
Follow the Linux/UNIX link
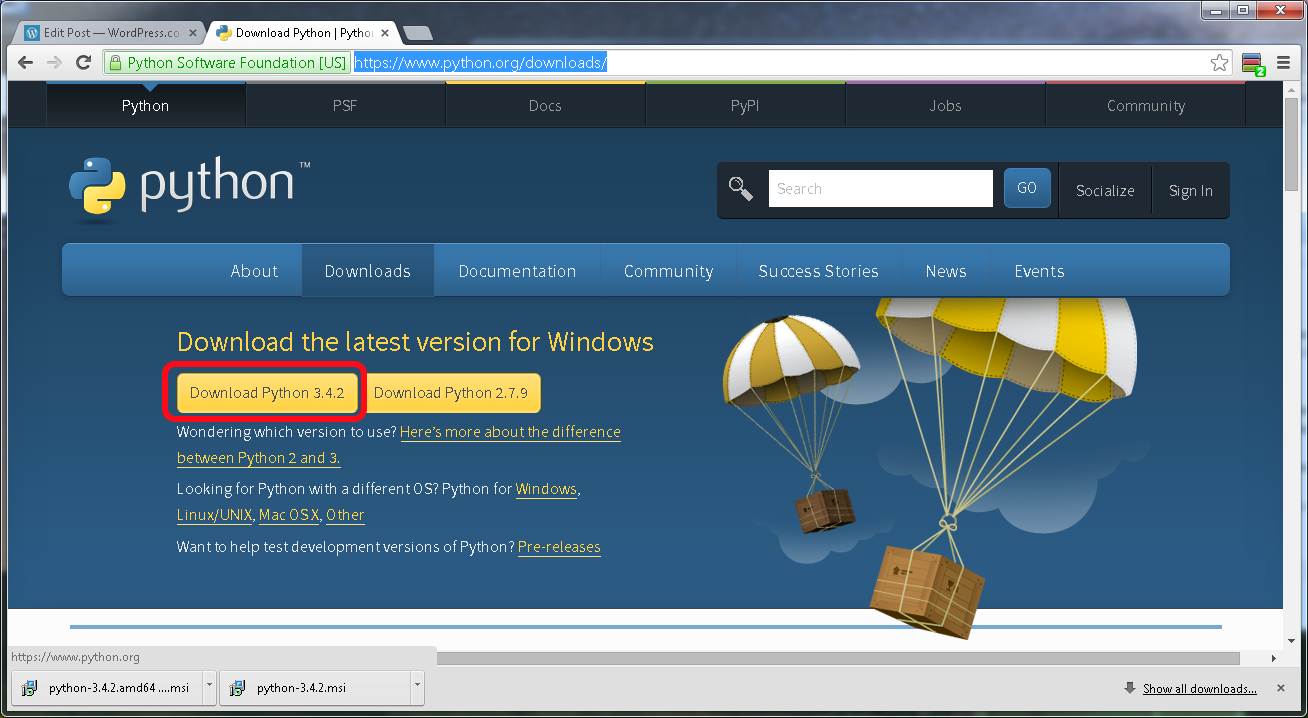coord(214,515)
